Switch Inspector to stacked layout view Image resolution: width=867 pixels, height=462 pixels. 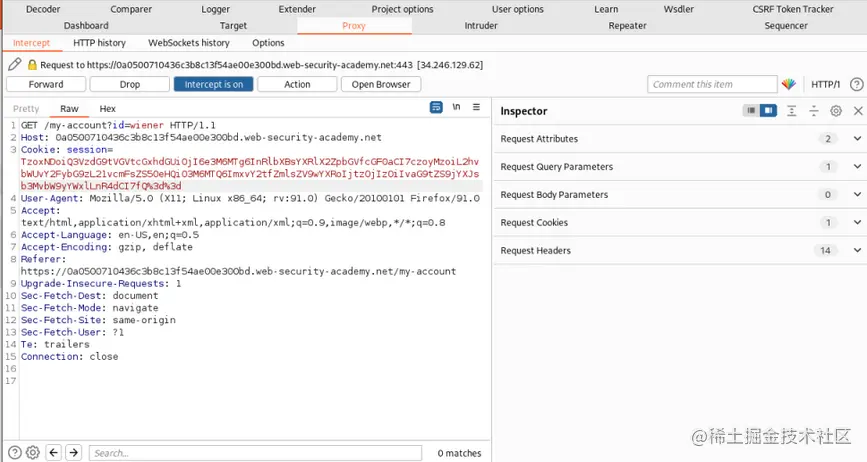751,111
